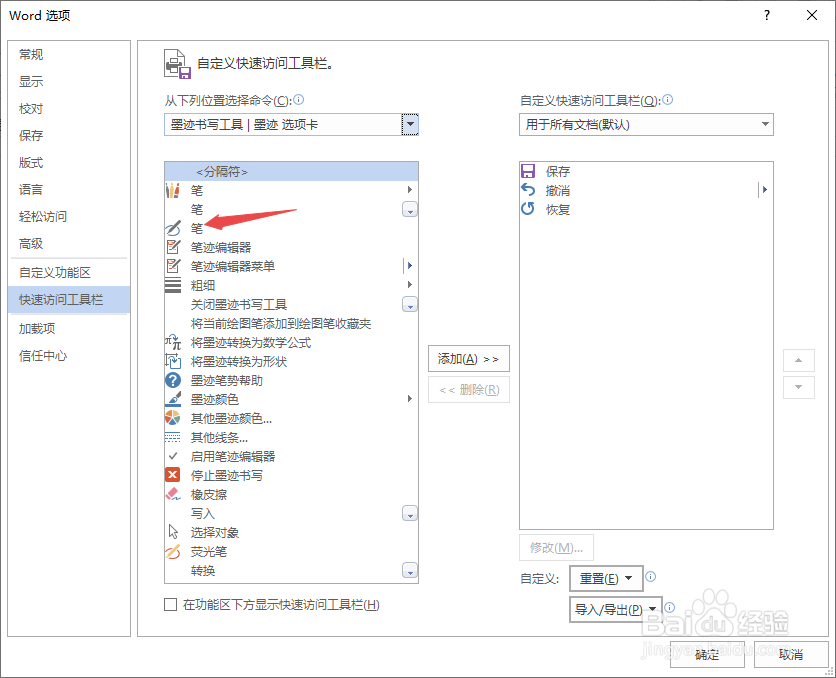Image resolution: width=836 pixels, height=678 pixels.
Task: Open the 语言 options category
Action: 69,189
